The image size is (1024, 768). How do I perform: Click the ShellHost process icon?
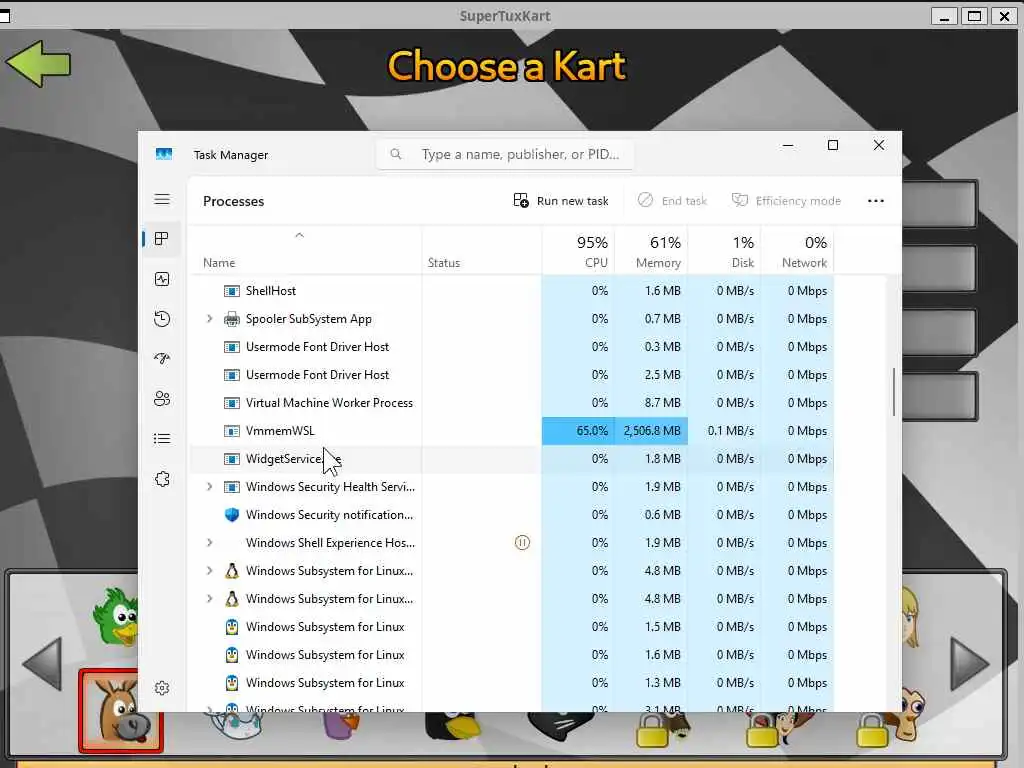click(232, 291)
